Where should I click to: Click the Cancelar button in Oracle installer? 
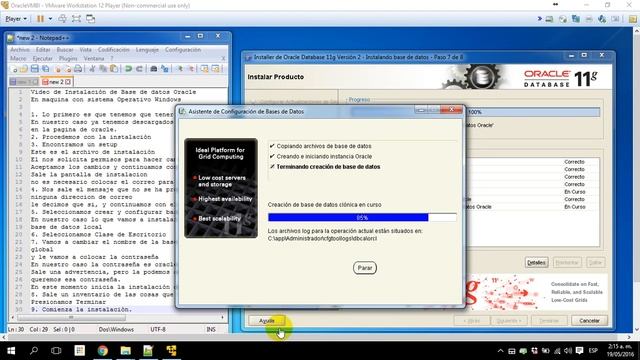pos(589,321)
